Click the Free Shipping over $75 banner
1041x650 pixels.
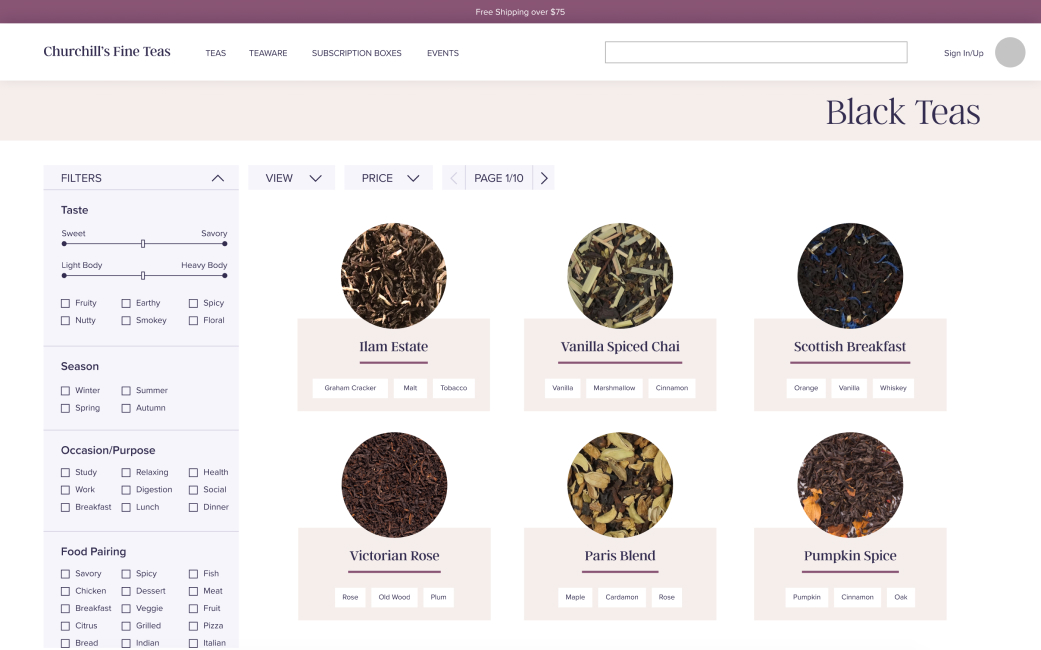pyautogui.click(x=520, y=12)
